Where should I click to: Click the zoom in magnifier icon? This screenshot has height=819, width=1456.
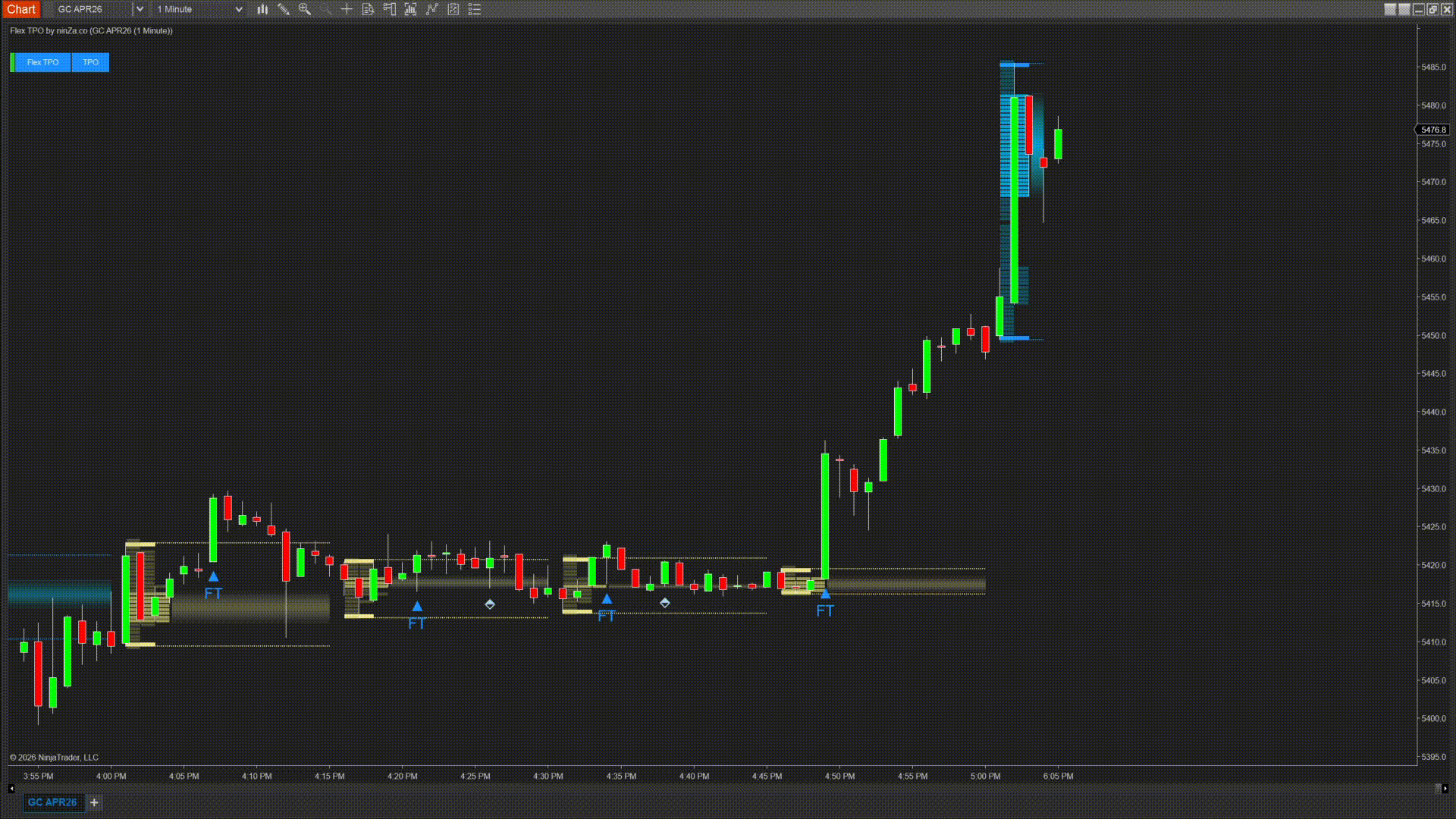pyautogui.click(x=305, y=9)
